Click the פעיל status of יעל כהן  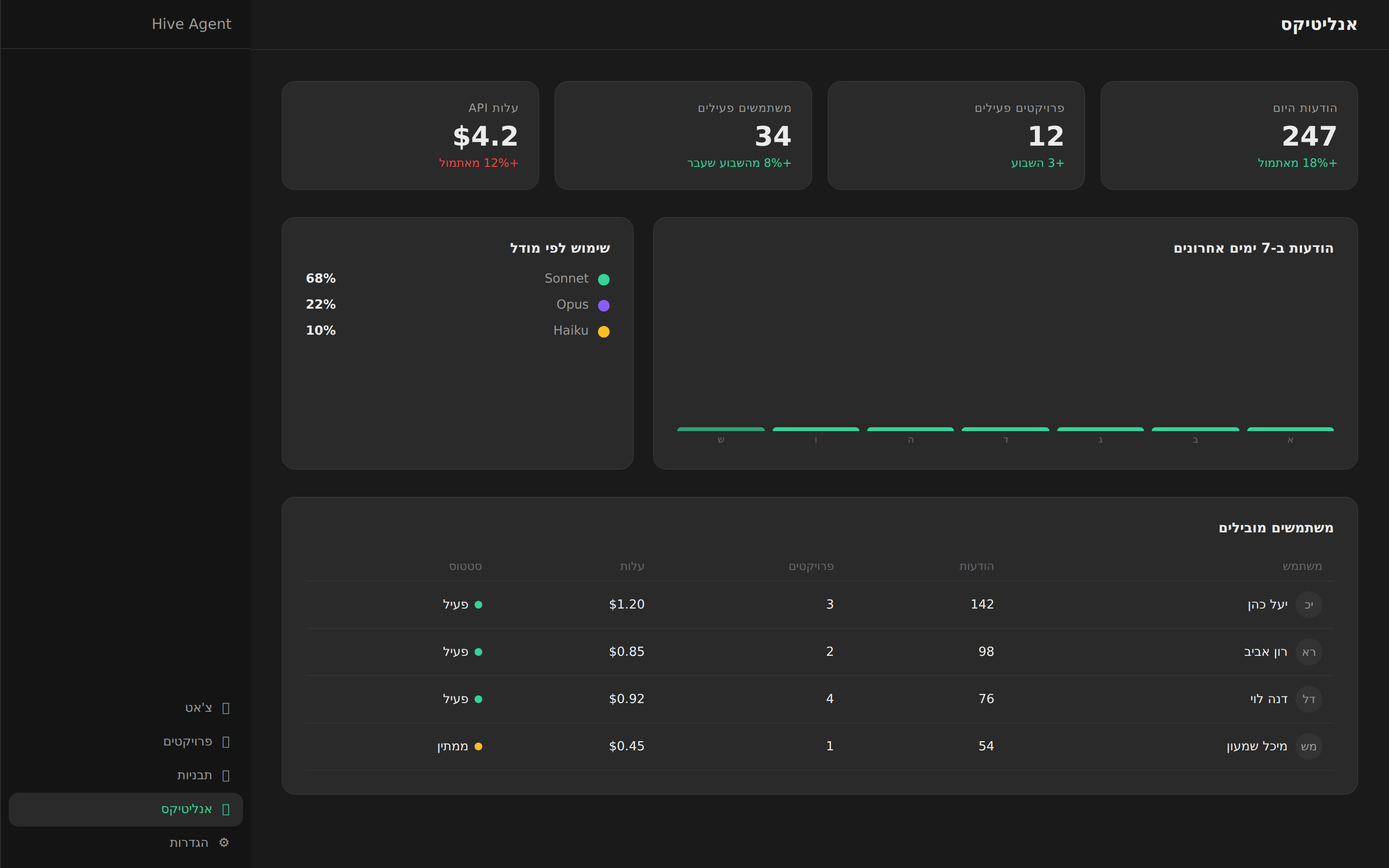(x=463, y=605)
